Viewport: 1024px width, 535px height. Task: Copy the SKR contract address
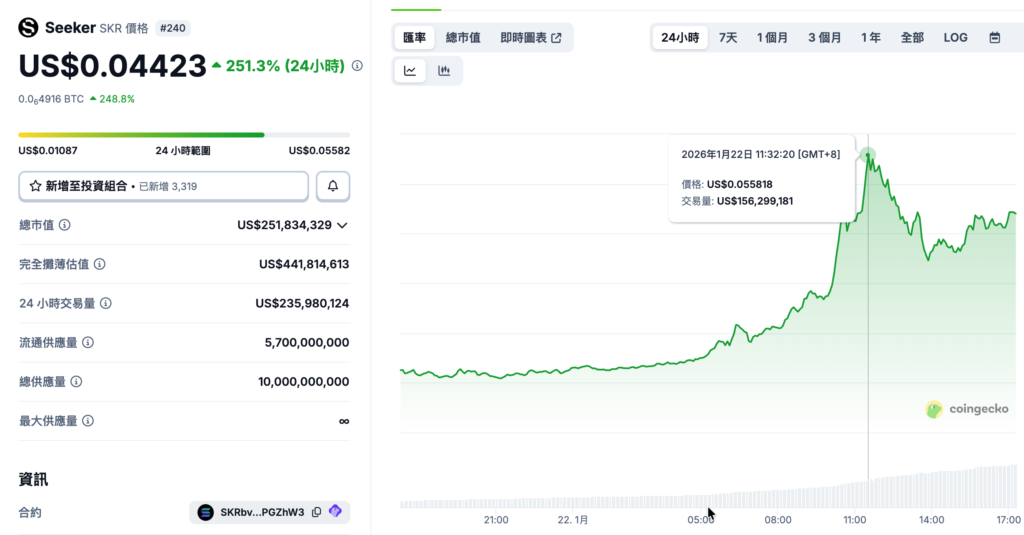tap(316, 512)
